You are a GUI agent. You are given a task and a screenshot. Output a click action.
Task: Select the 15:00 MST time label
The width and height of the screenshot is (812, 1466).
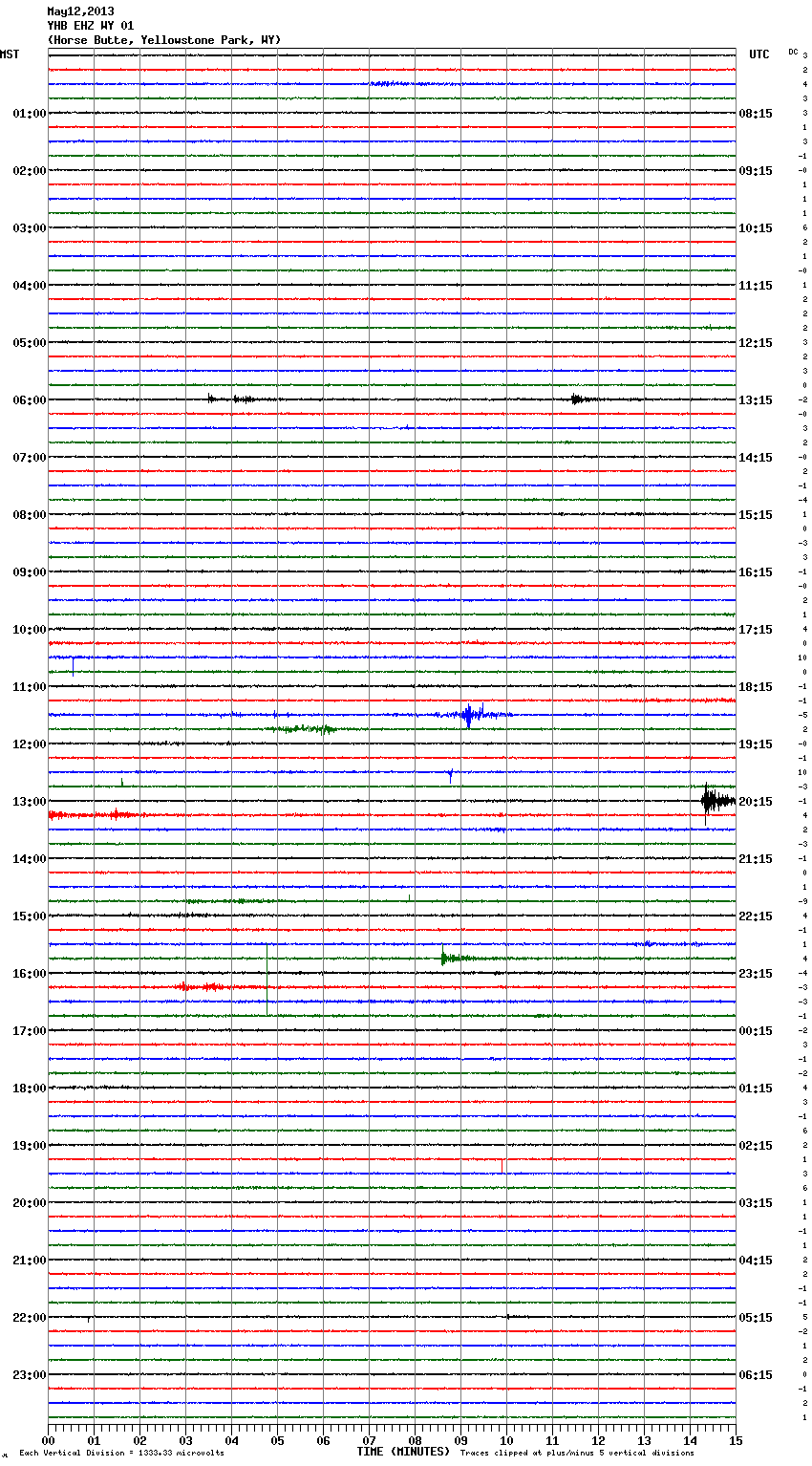coord(29,916)
